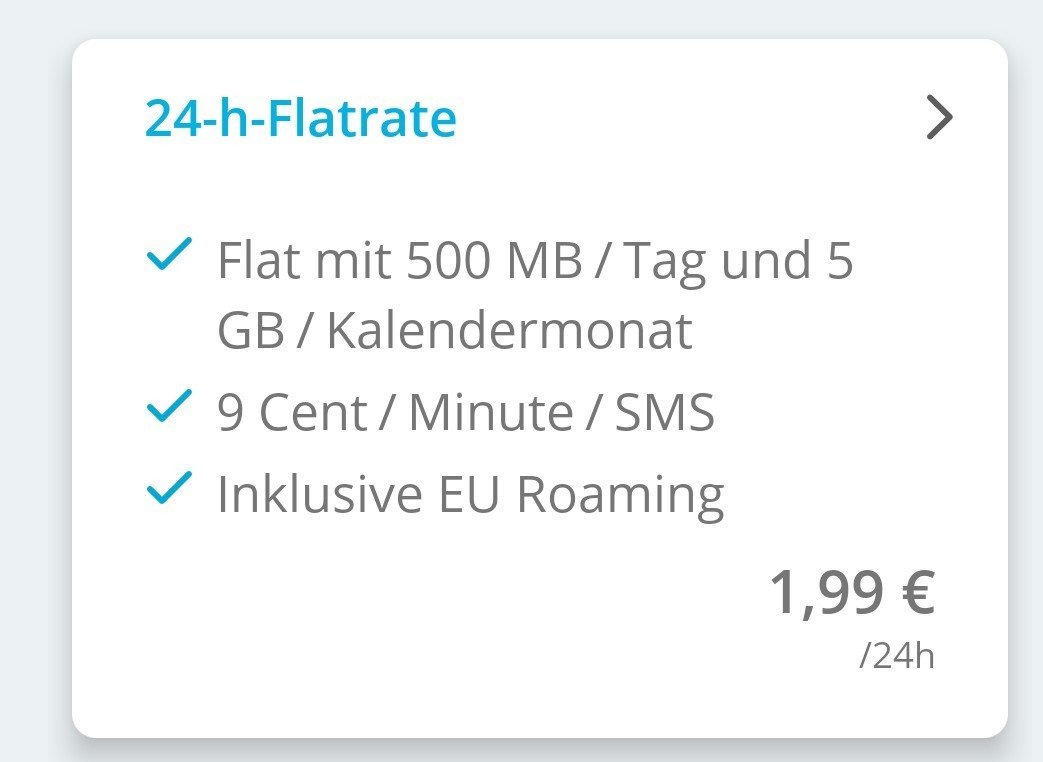
Task: Tap the Inklusive EU Roaming feature text
Action: tap(470, 494)
